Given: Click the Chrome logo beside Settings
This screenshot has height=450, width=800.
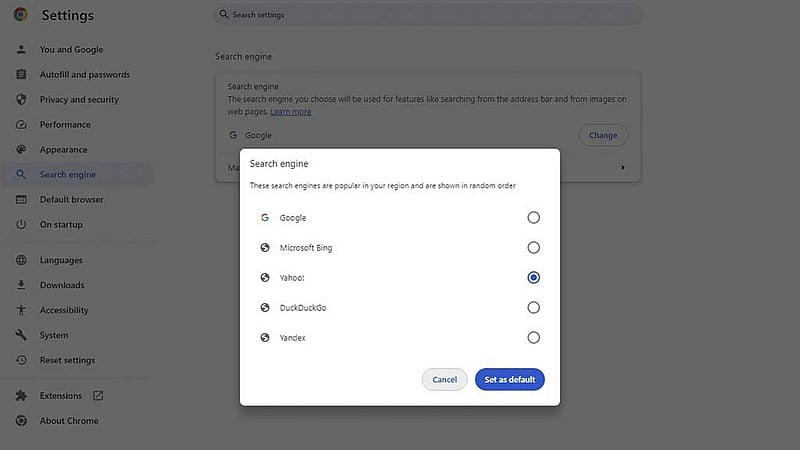Looking at the screenshot, I should [x=21, y=14].
